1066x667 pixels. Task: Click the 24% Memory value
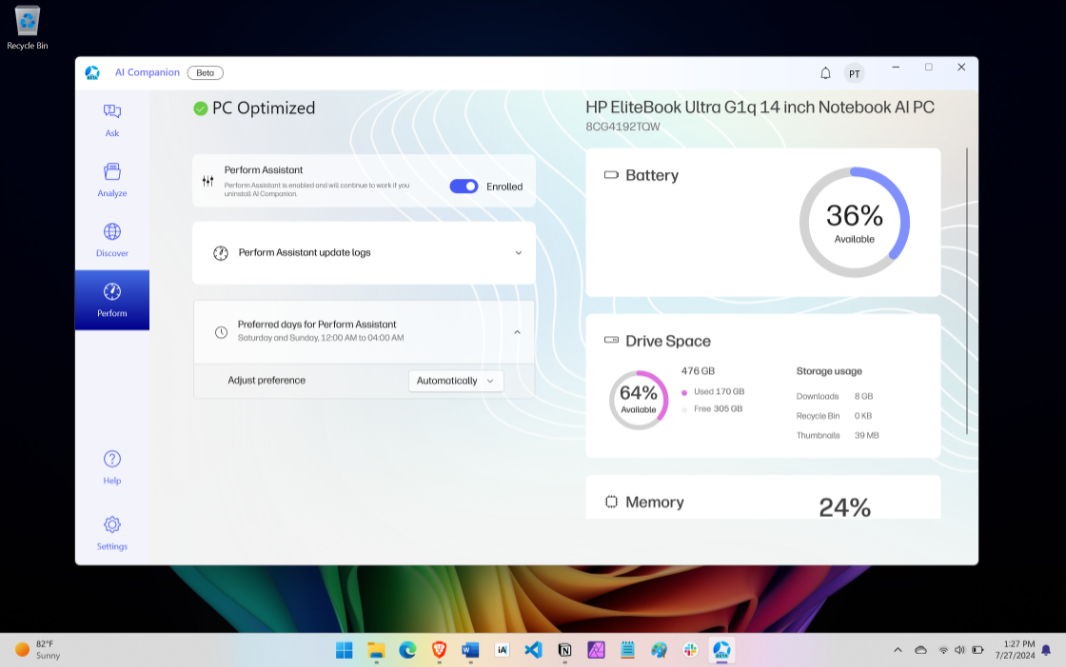[x=844, y=508]
